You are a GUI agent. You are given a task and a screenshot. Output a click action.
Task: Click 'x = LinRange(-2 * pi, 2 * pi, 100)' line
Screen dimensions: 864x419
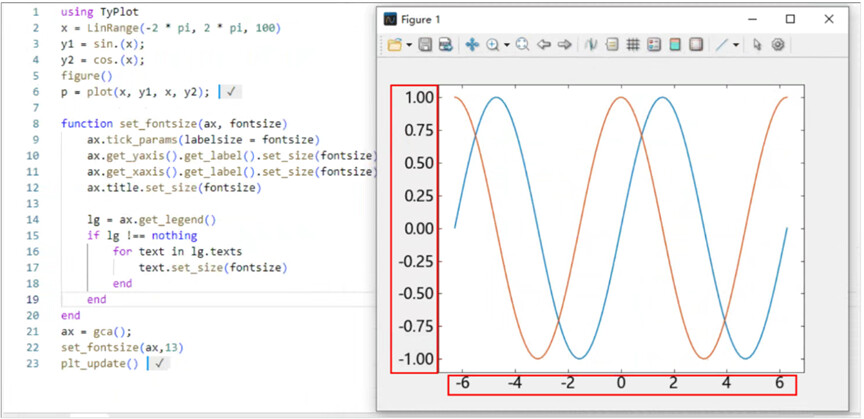pyautogui.click(x=171, y=28)
